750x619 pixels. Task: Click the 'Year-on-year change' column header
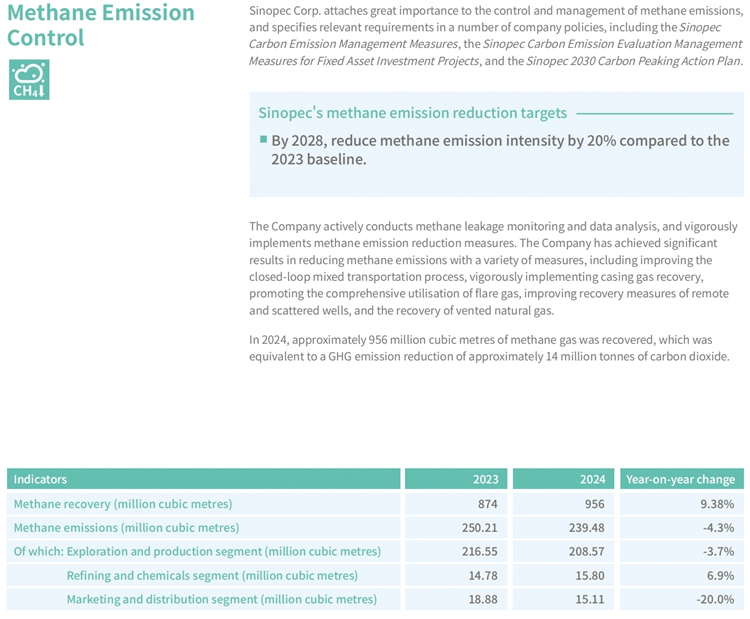coord(680,479)
